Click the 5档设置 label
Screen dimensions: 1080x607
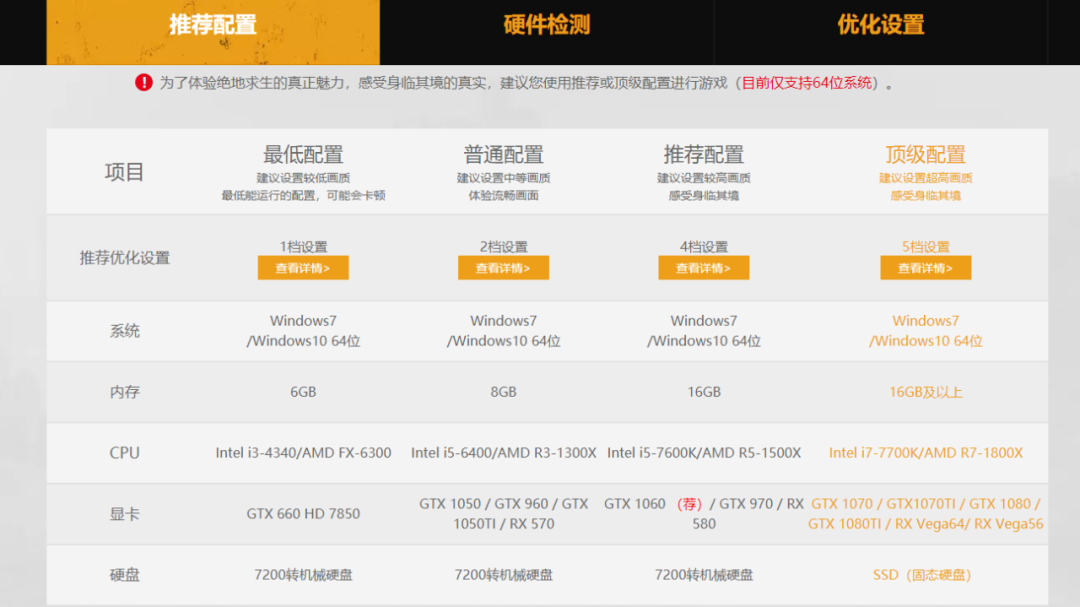tap(926, 247)
